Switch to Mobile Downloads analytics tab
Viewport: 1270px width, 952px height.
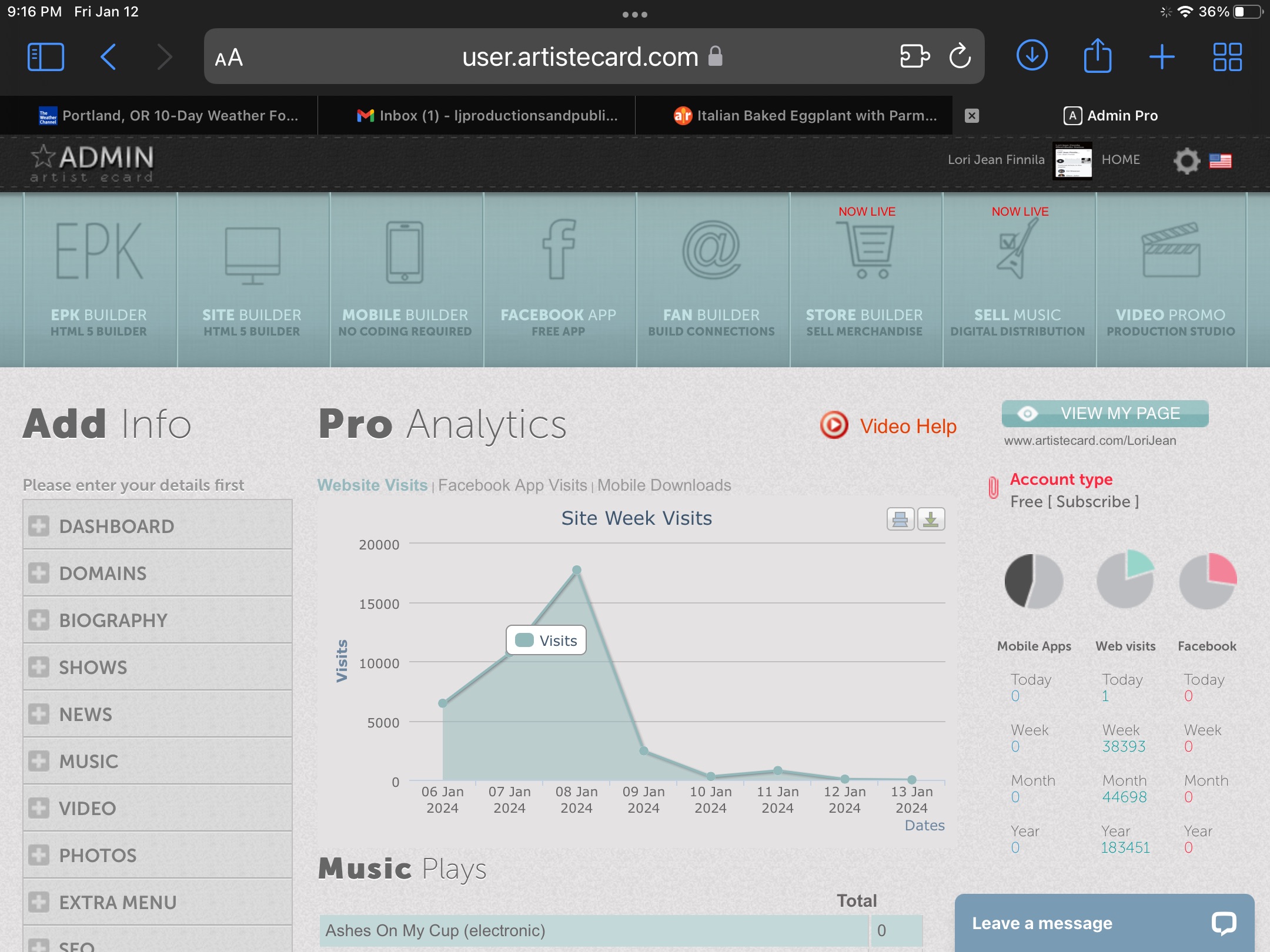tap(664, 485)
